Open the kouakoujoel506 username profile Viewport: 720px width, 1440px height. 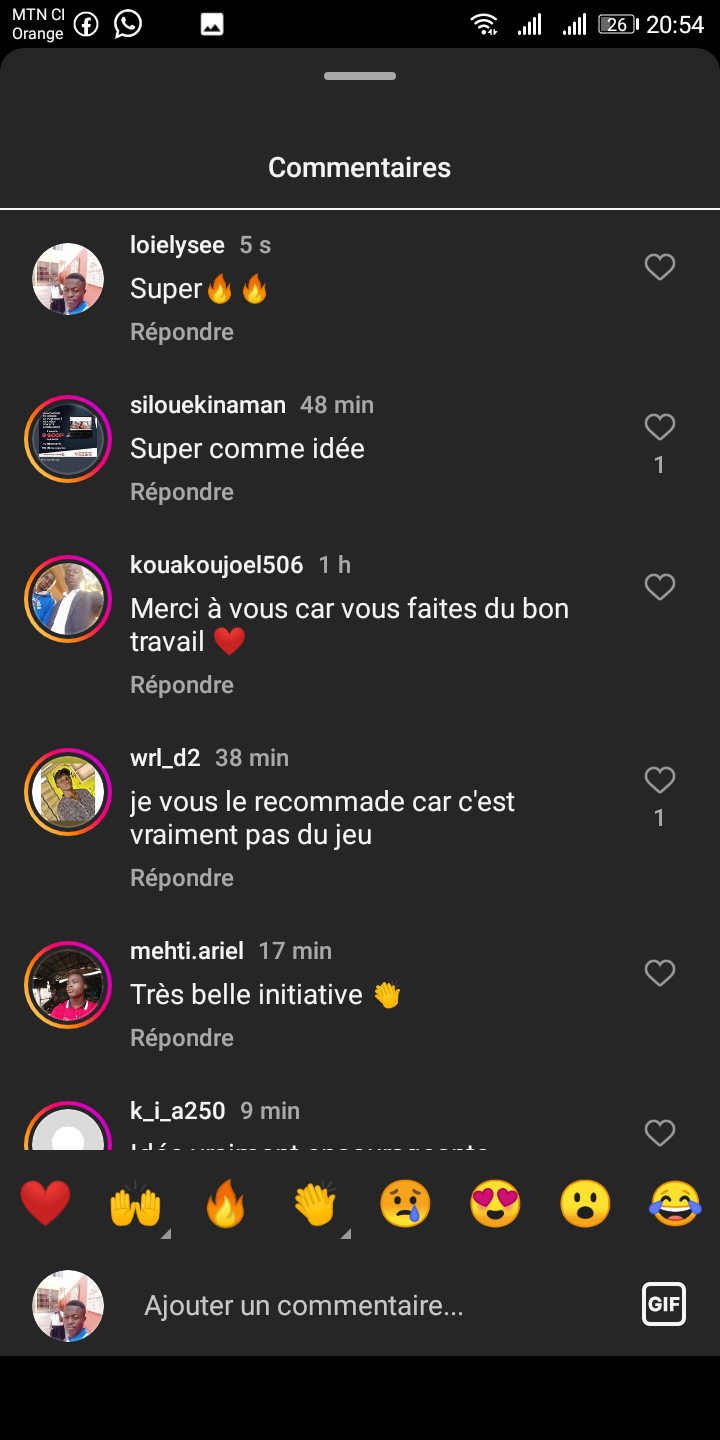[x=216, y=565]
